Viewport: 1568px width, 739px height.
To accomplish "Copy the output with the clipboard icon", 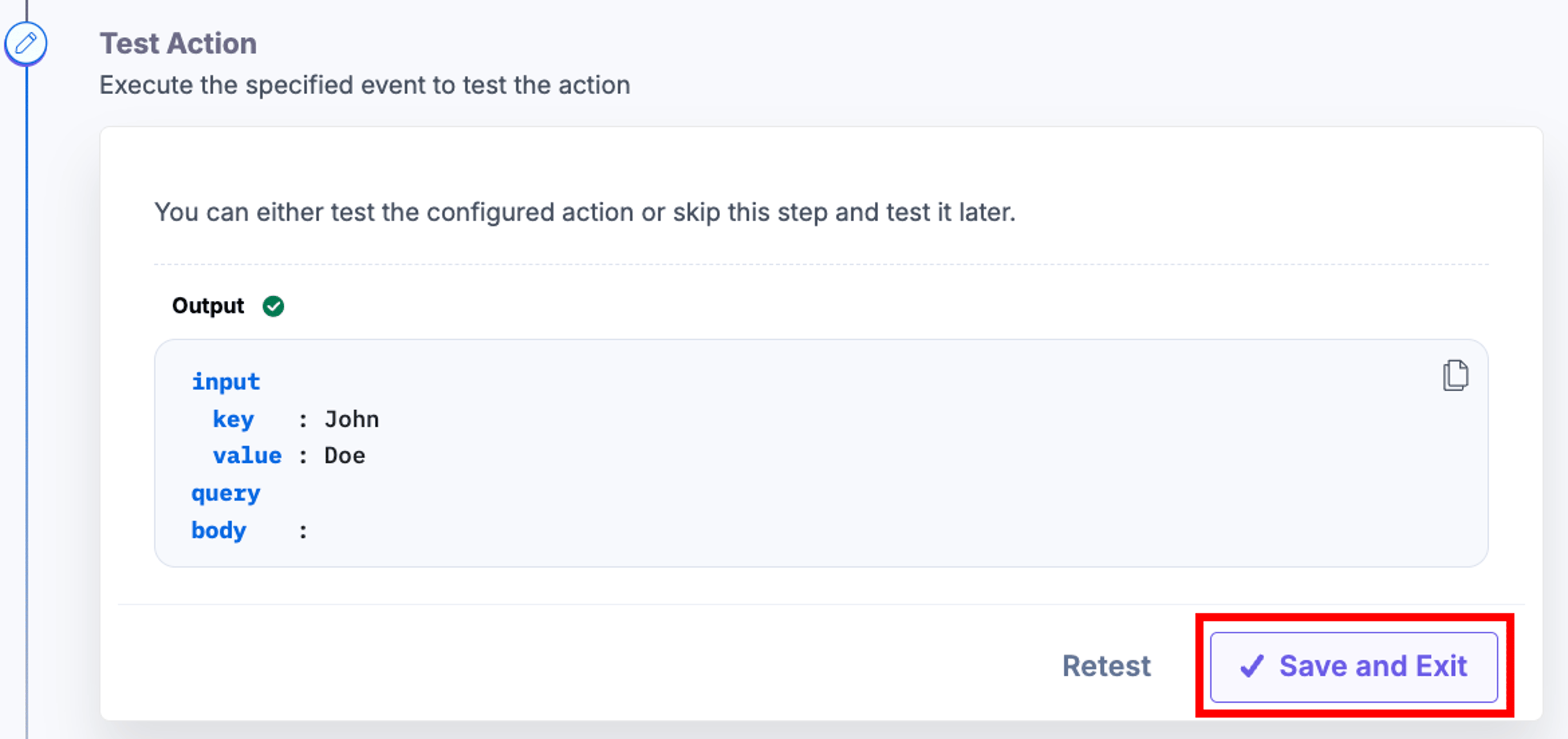I will (x=1455, y=375).
